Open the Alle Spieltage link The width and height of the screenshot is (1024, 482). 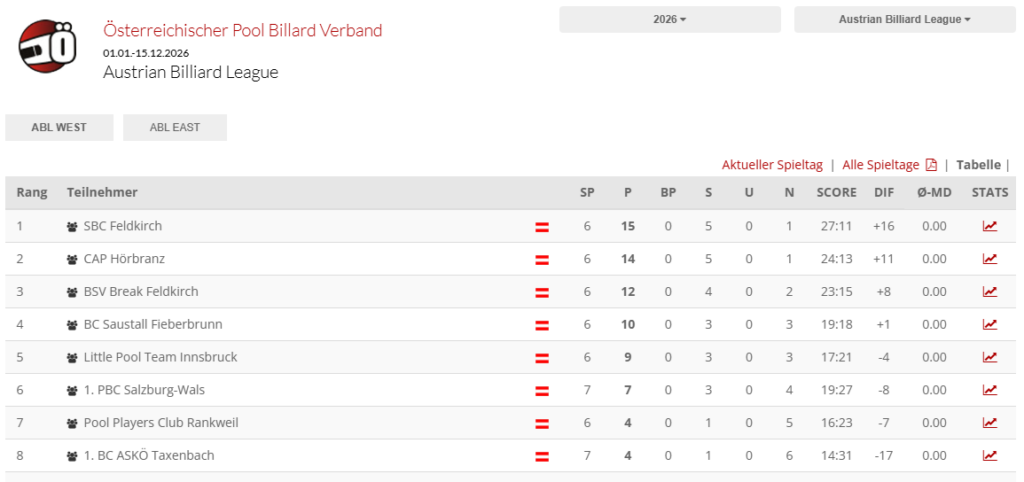click(881, 165)
